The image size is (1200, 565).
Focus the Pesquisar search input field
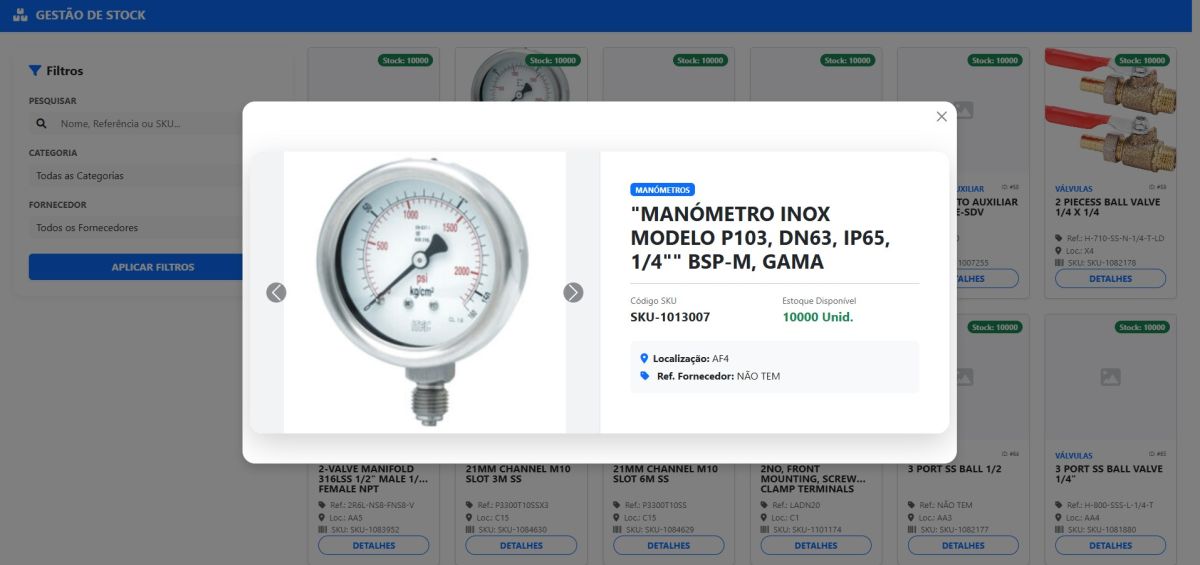click(150, 124)
